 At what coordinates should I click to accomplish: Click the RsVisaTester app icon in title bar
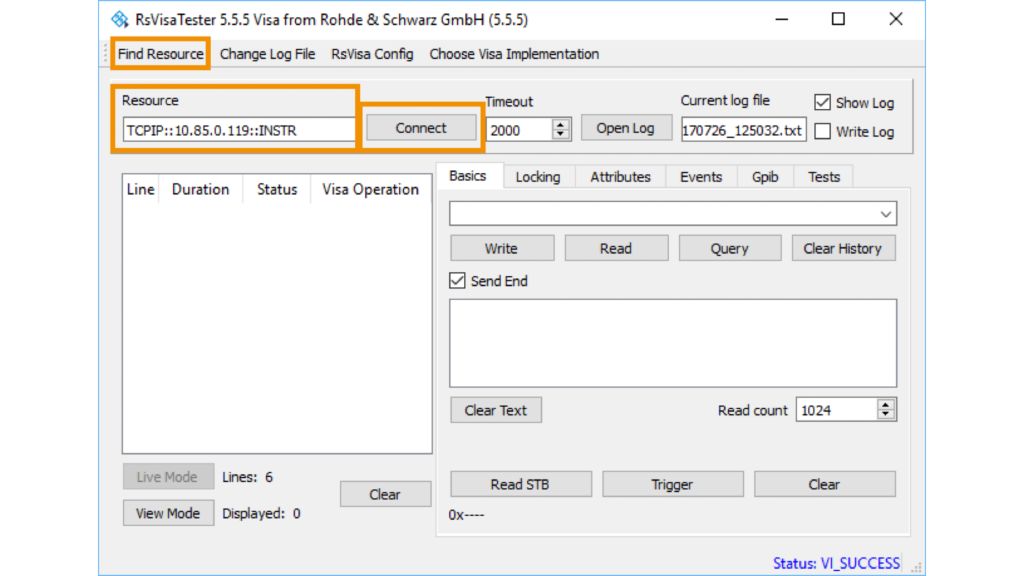[x=120, y=19]
